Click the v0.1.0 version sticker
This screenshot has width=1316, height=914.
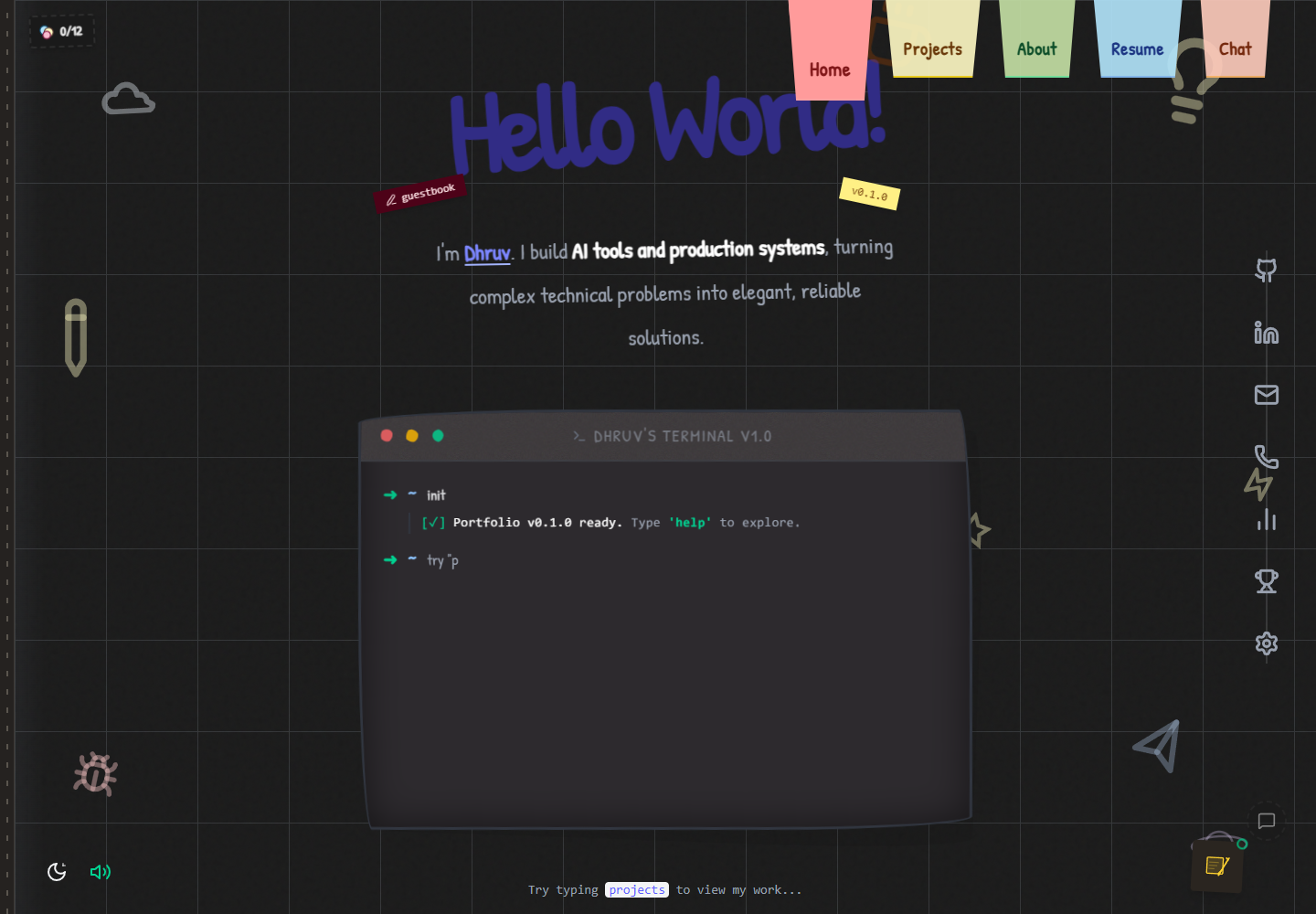point(869,194)
